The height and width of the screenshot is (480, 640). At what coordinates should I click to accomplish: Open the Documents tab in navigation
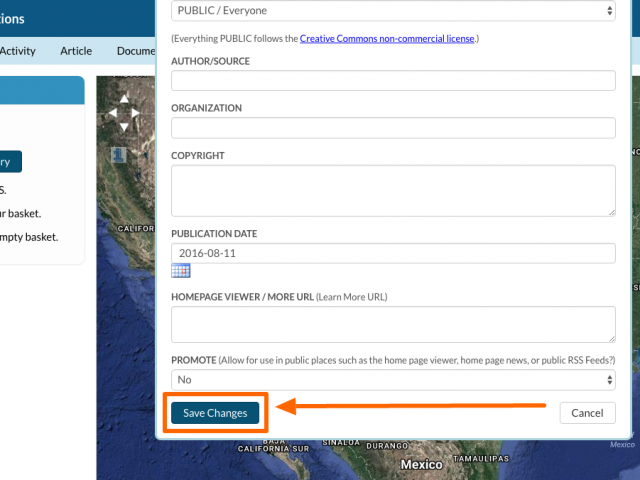135,51
